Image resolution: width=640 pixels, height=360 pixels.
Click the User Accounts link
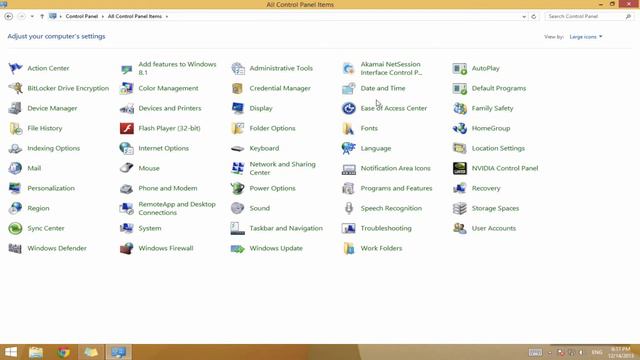pos(494,228)
